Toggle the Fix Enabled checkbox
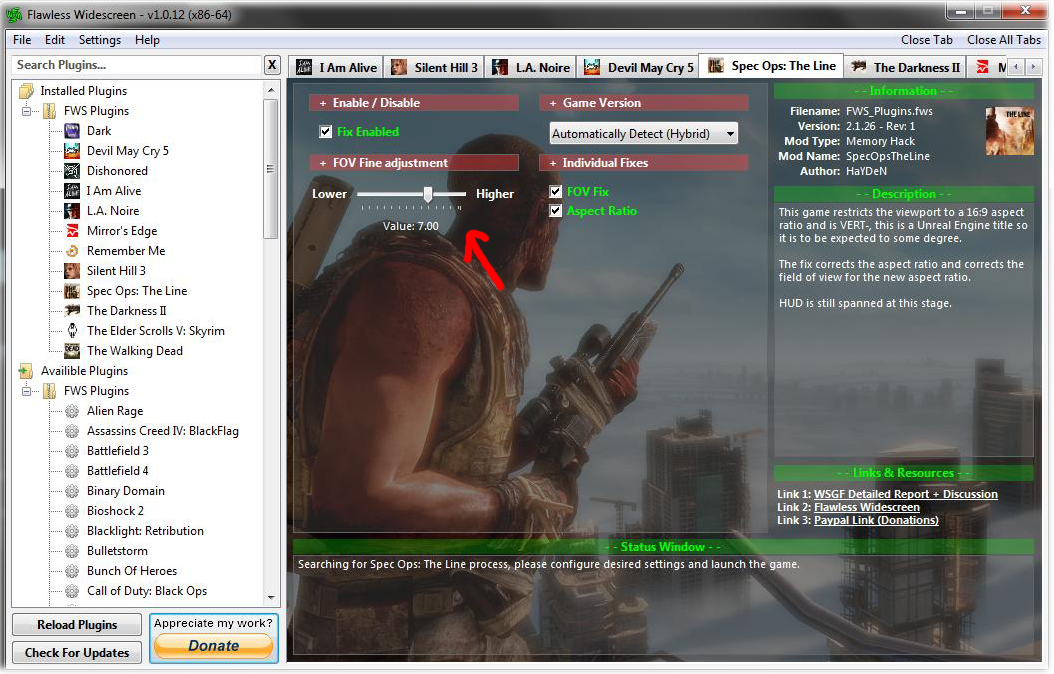 325,132
